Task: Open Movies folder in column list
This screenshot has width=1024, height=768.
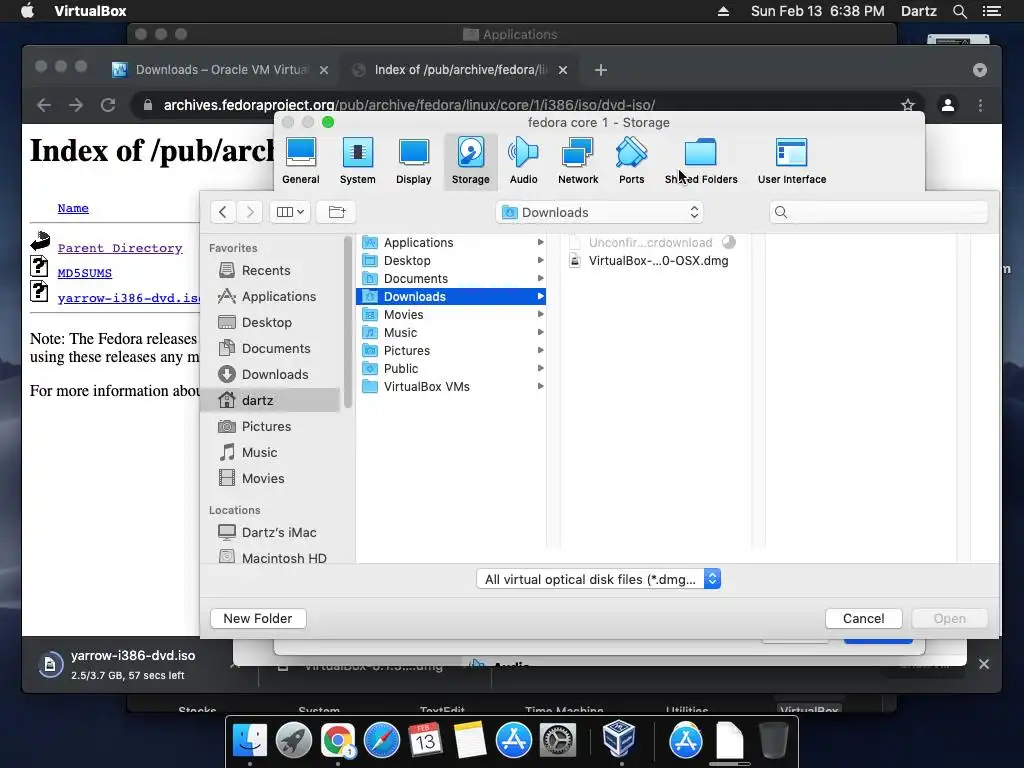Action: (x=451, y=315)
